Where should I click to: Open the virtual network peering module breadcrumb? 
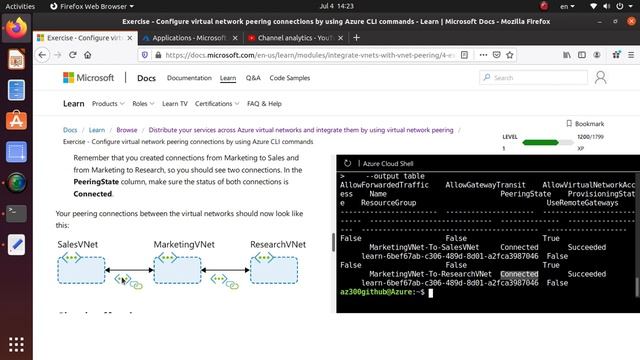301,130
